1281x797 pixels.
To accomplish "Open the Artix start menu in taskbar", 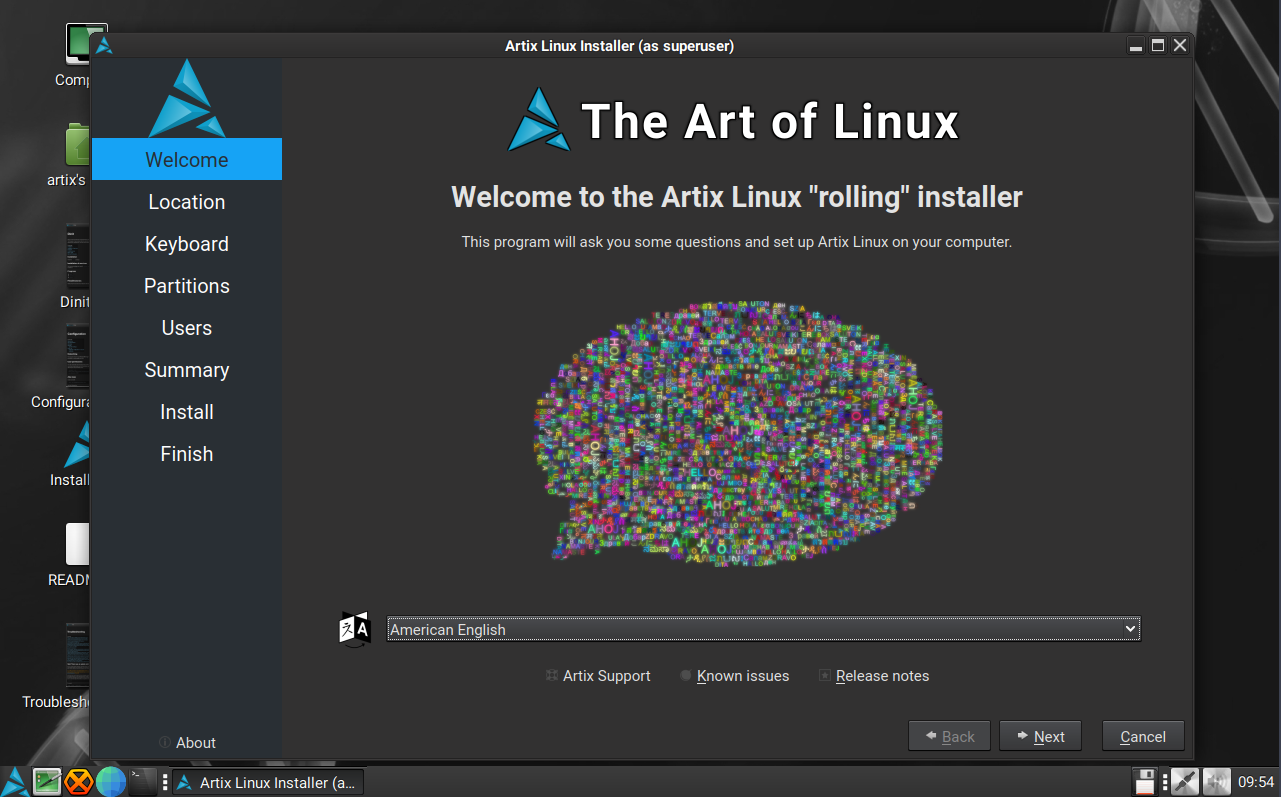I will [x=16, y=781].
